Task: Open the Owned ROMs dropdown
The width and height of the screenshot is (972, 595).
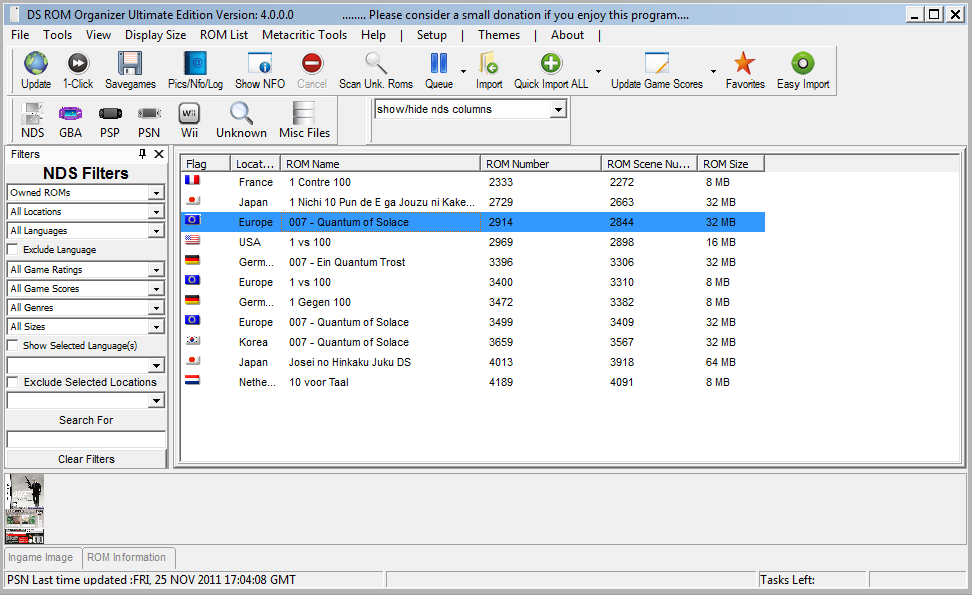Action: point(156,193)
